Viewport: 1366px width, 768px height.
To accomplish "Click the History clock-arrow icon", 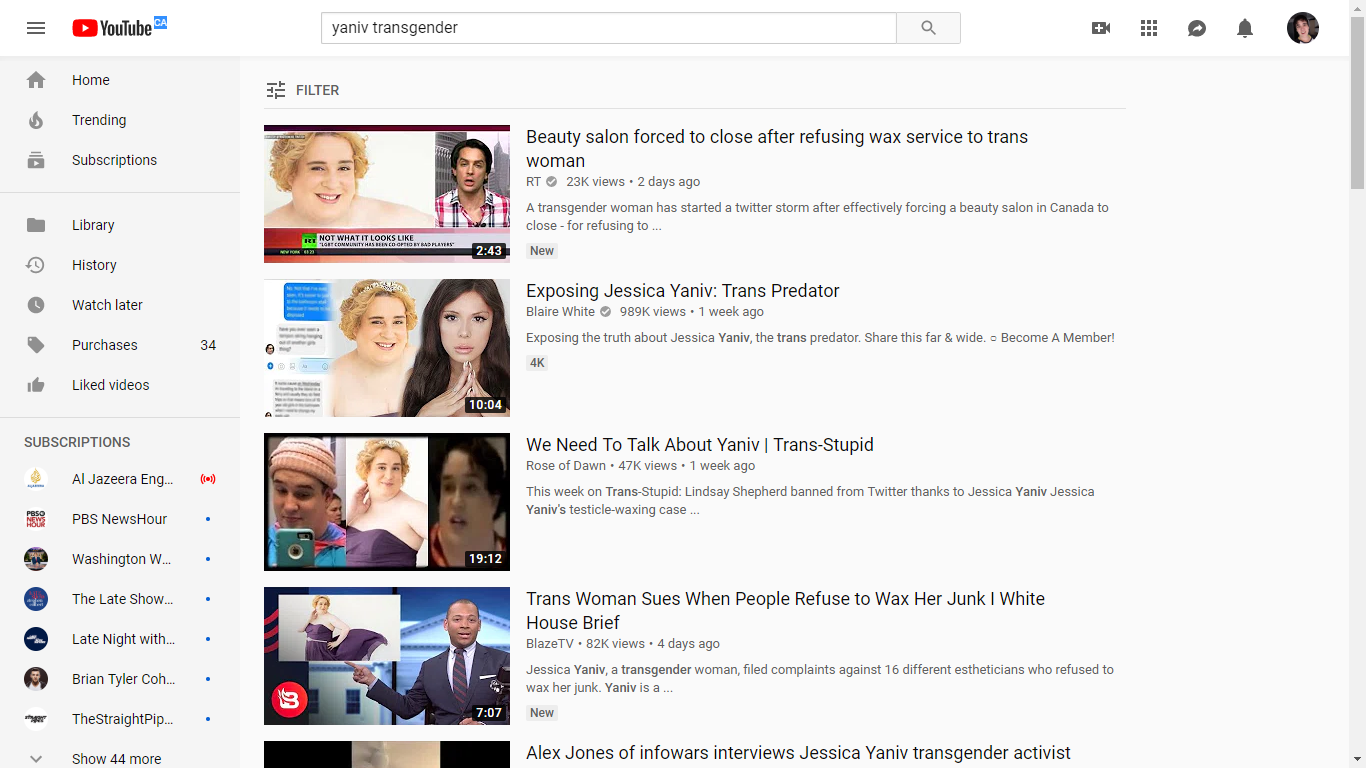I will pyautogui.click(x=36, y=265).
